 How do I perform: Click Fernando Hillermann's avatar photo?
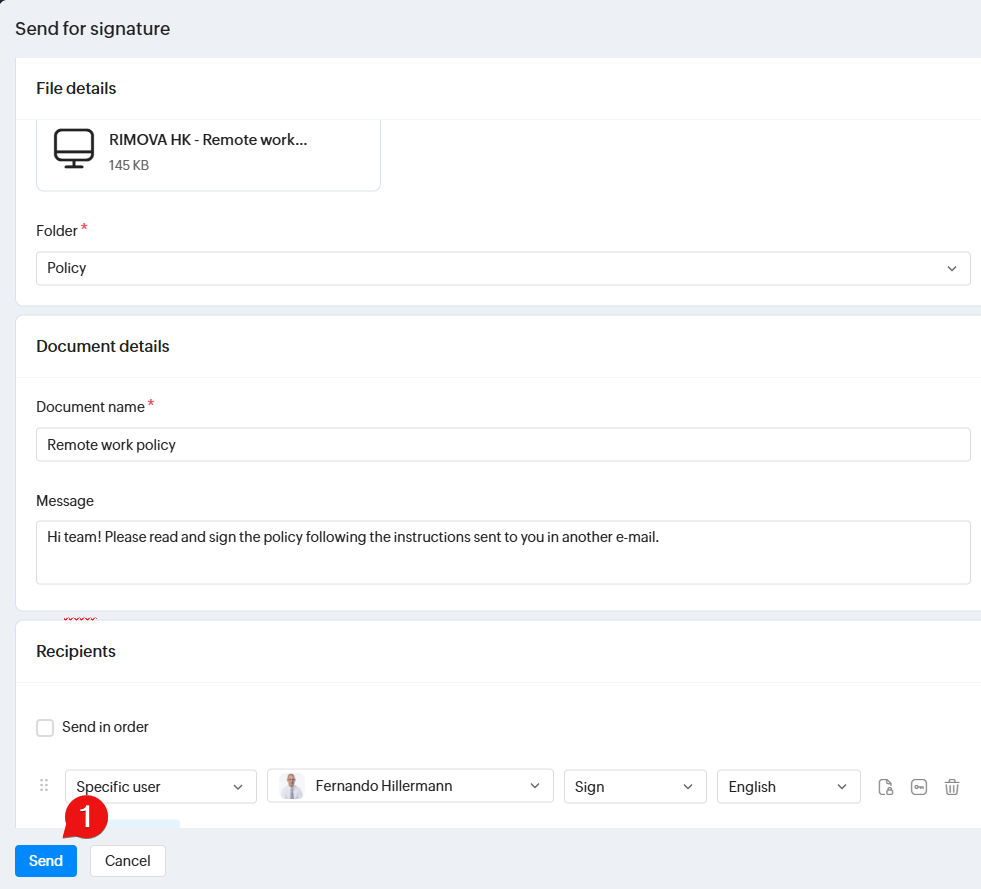292,786
